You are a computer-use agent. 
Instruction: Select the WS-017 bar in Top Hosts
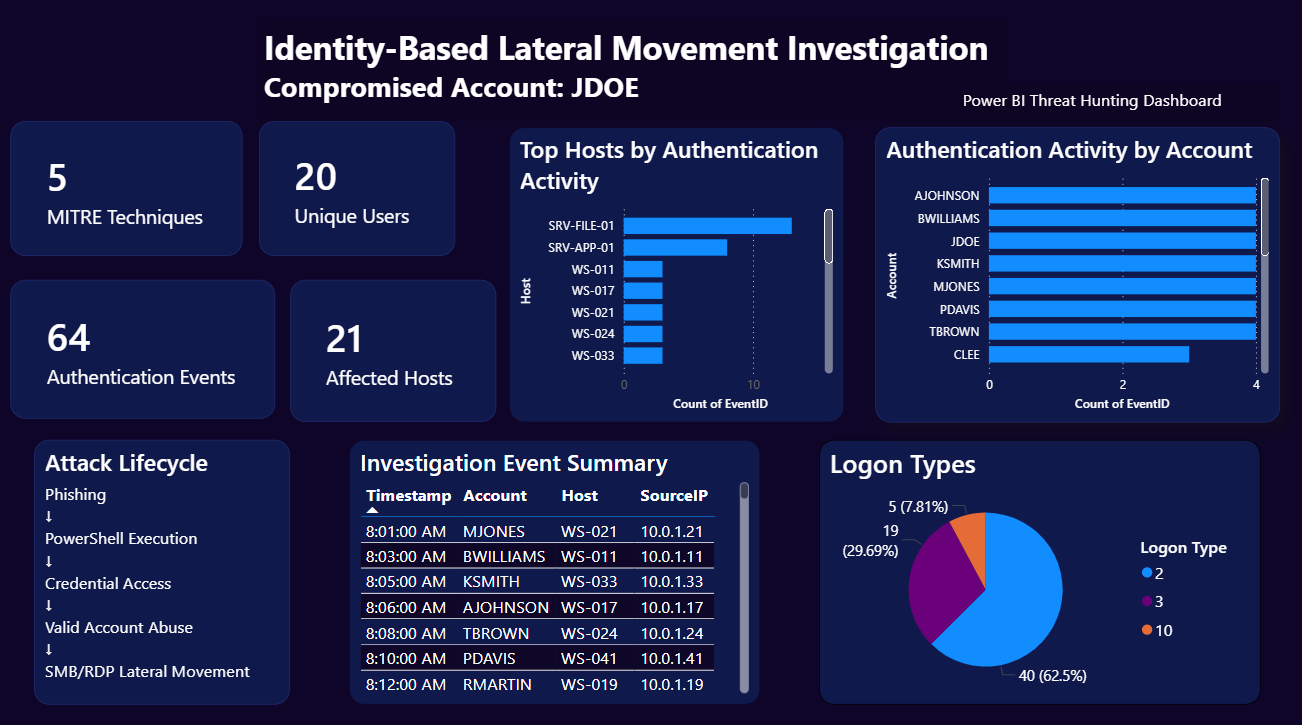click(643, 290)
